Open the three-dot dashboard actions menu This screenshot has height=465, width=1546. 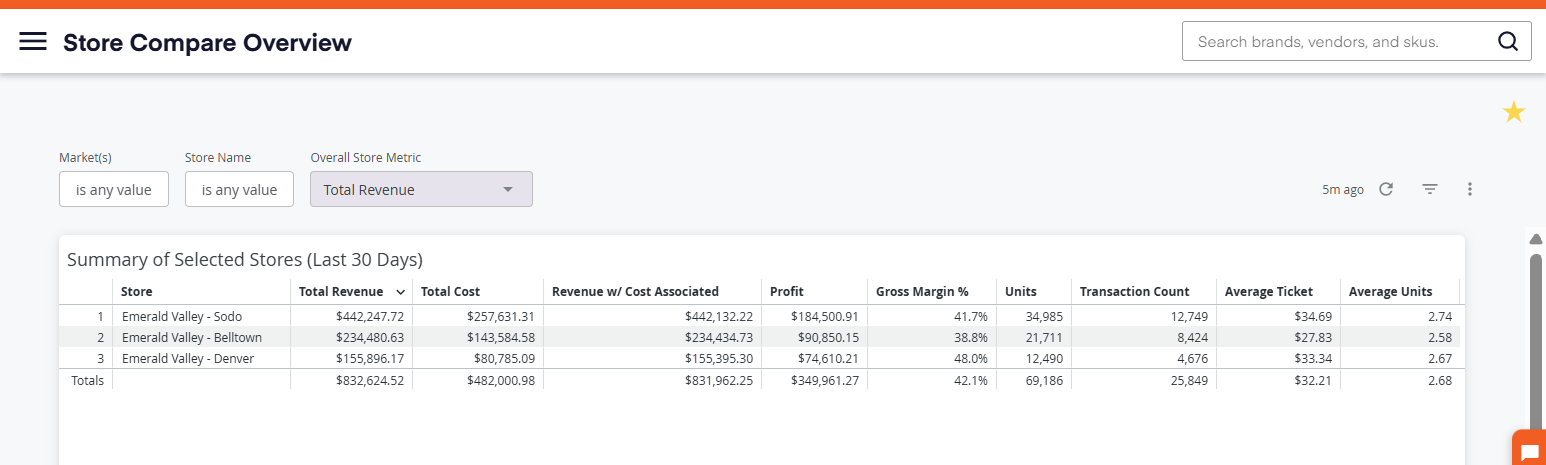click(x=1470, y=189)
